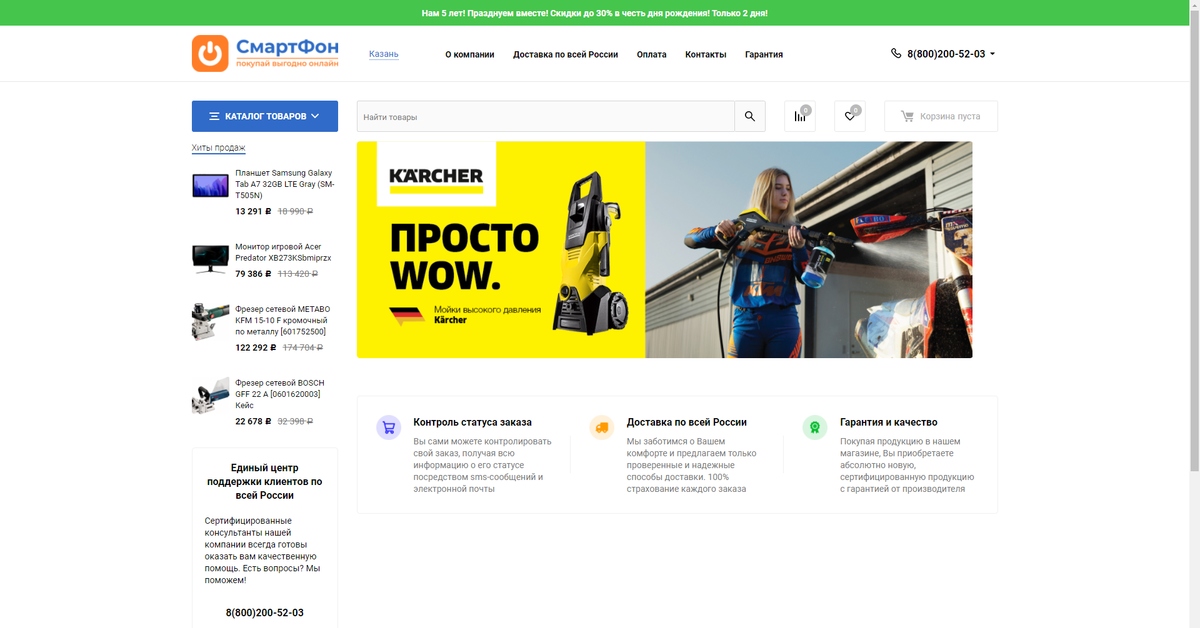Open the Оплата menu item
Viewport: 1200px width, 628px height.
(x=652, y=54)
